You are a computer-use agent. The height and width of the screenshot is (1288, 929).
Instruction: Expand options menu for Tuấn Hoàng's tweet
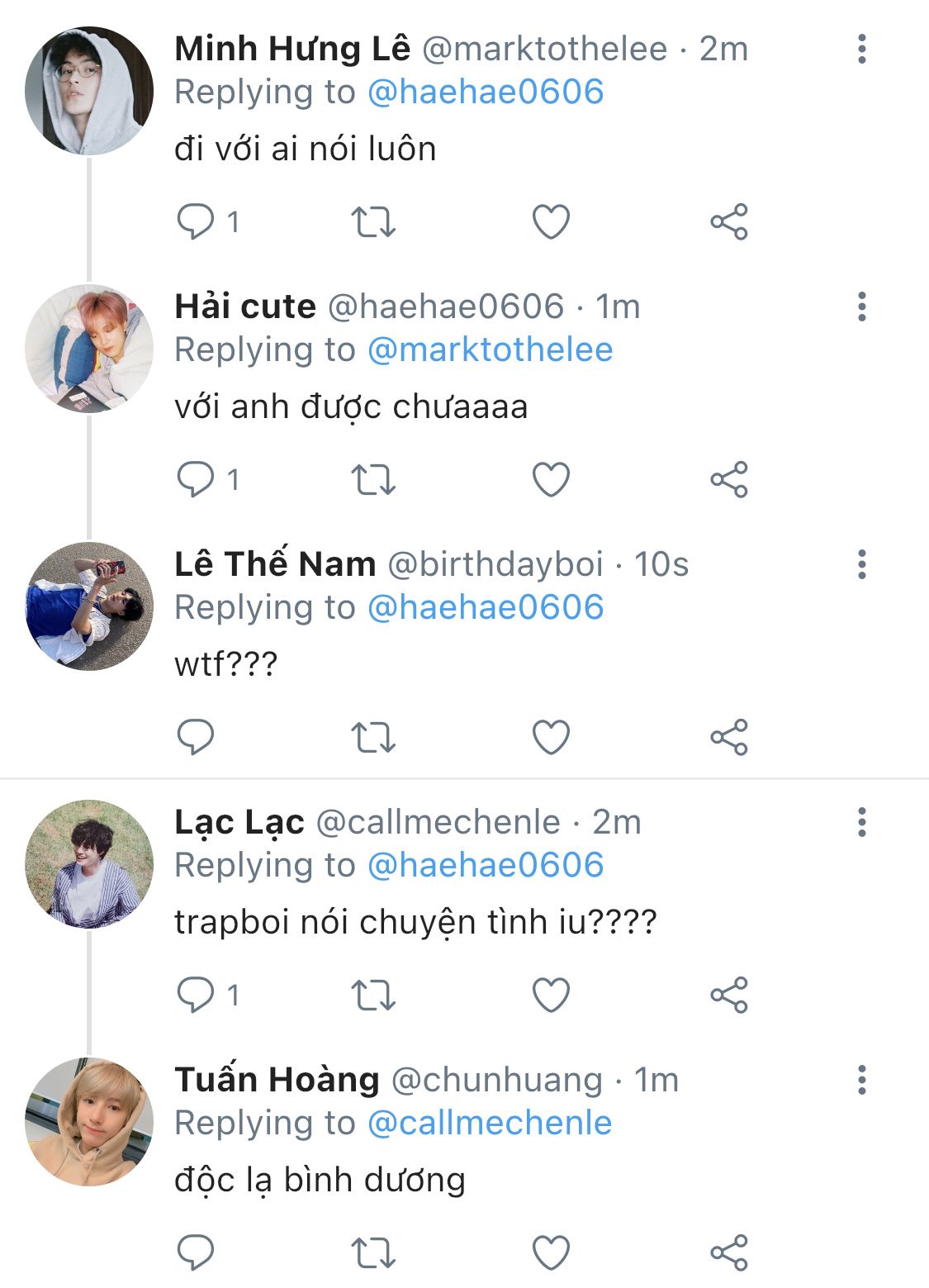tap(861, 1081)
